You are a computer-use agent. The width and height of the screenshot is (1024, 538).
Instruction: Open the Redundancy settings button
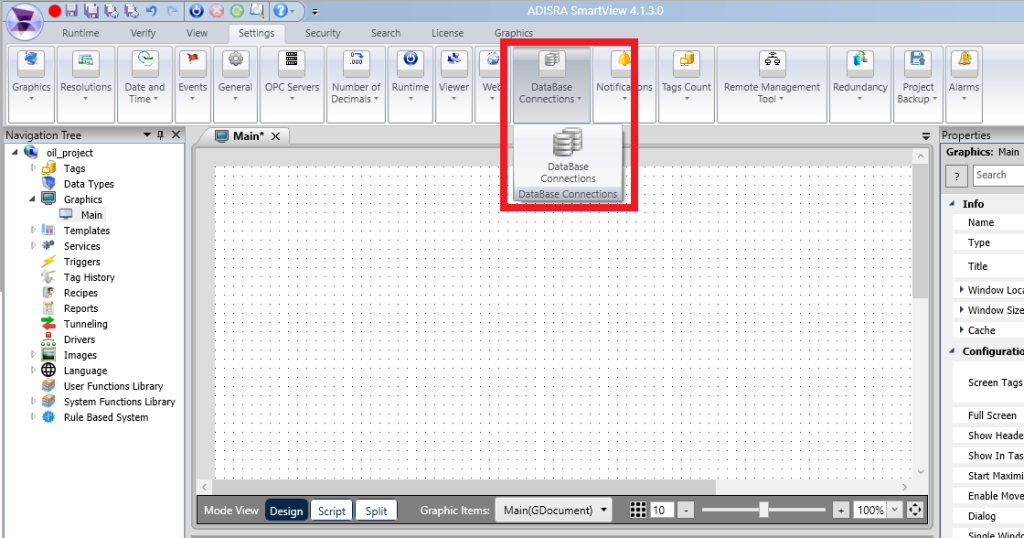pyautogui.click(x=860, y=84)
